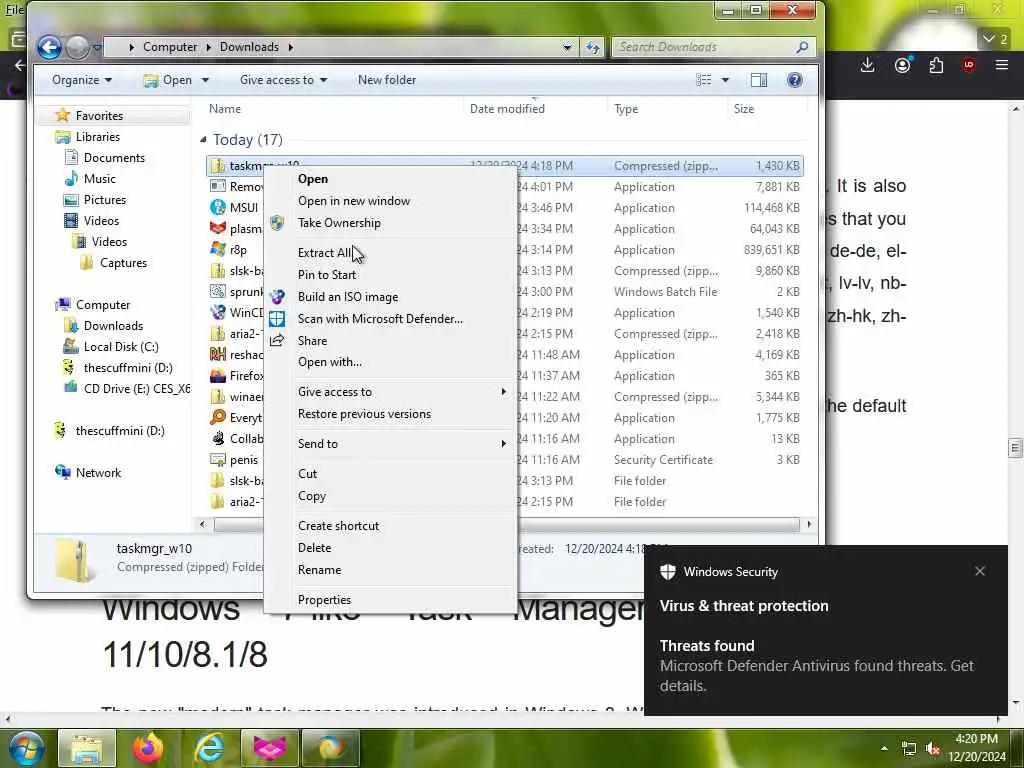1024x768 pixels.
Task: Collapse the Today (17) group
Action: (203, 139)
